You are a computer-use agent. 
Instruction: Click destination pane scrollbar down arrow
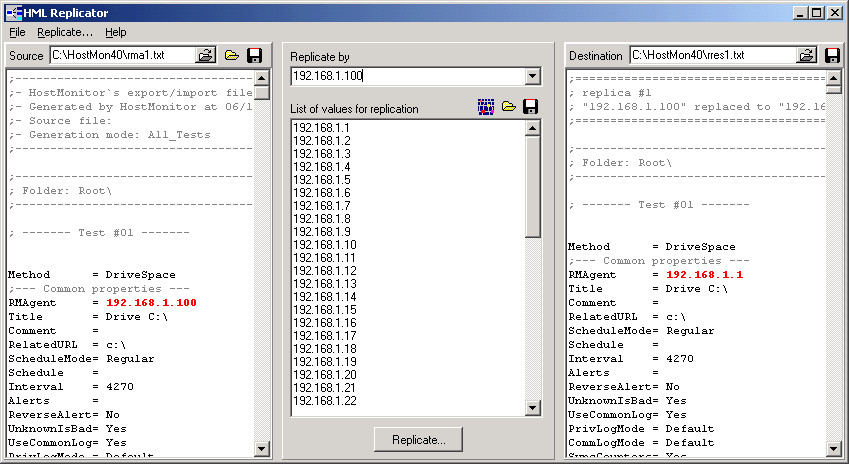[833, 448]
